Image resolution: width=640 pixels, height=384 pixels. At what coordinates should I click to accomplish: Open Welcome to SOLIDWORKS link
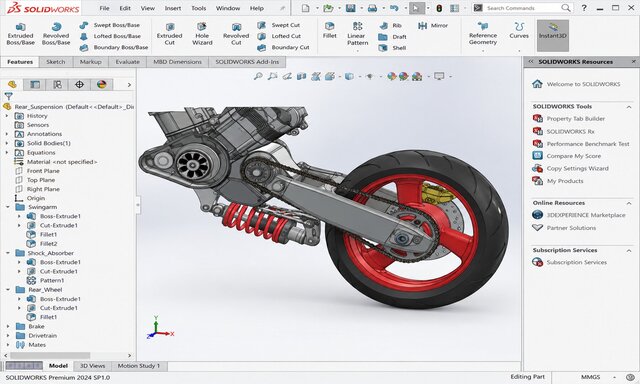pos(576,84)
